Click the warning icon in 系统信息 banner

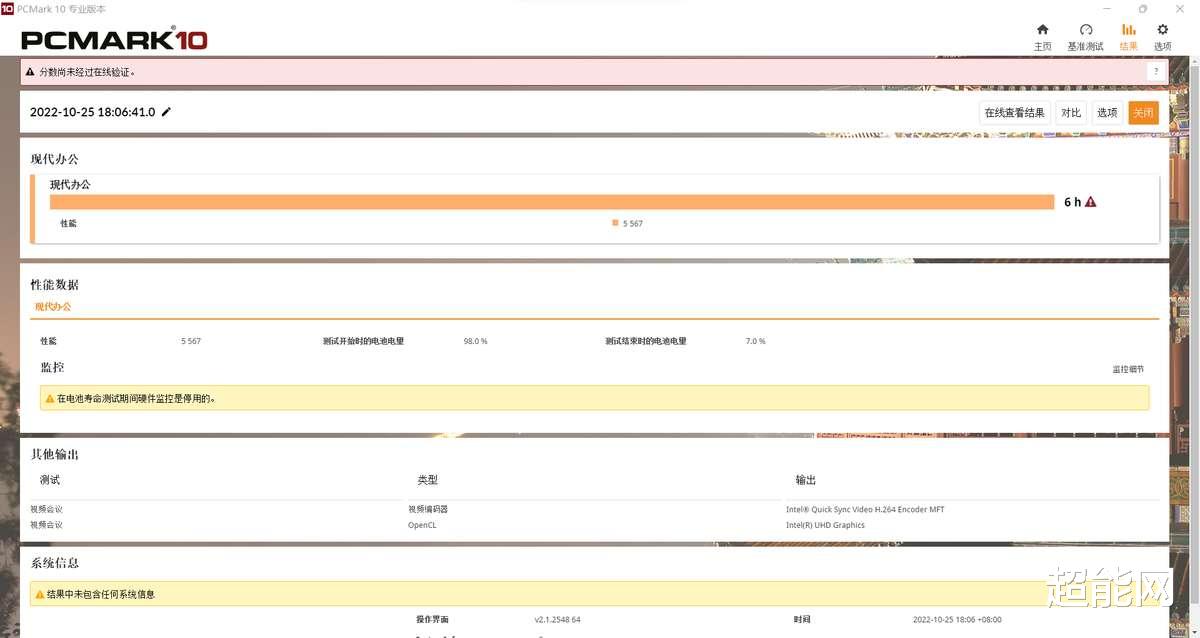[x=40, y=594]
